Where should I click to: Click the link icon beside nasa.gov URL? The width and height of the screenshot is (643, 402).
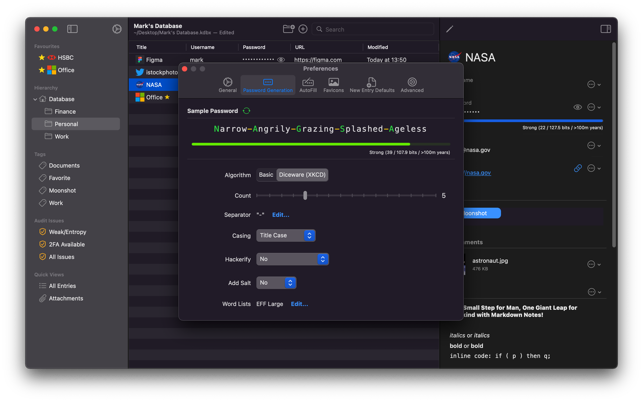[578, 168]
